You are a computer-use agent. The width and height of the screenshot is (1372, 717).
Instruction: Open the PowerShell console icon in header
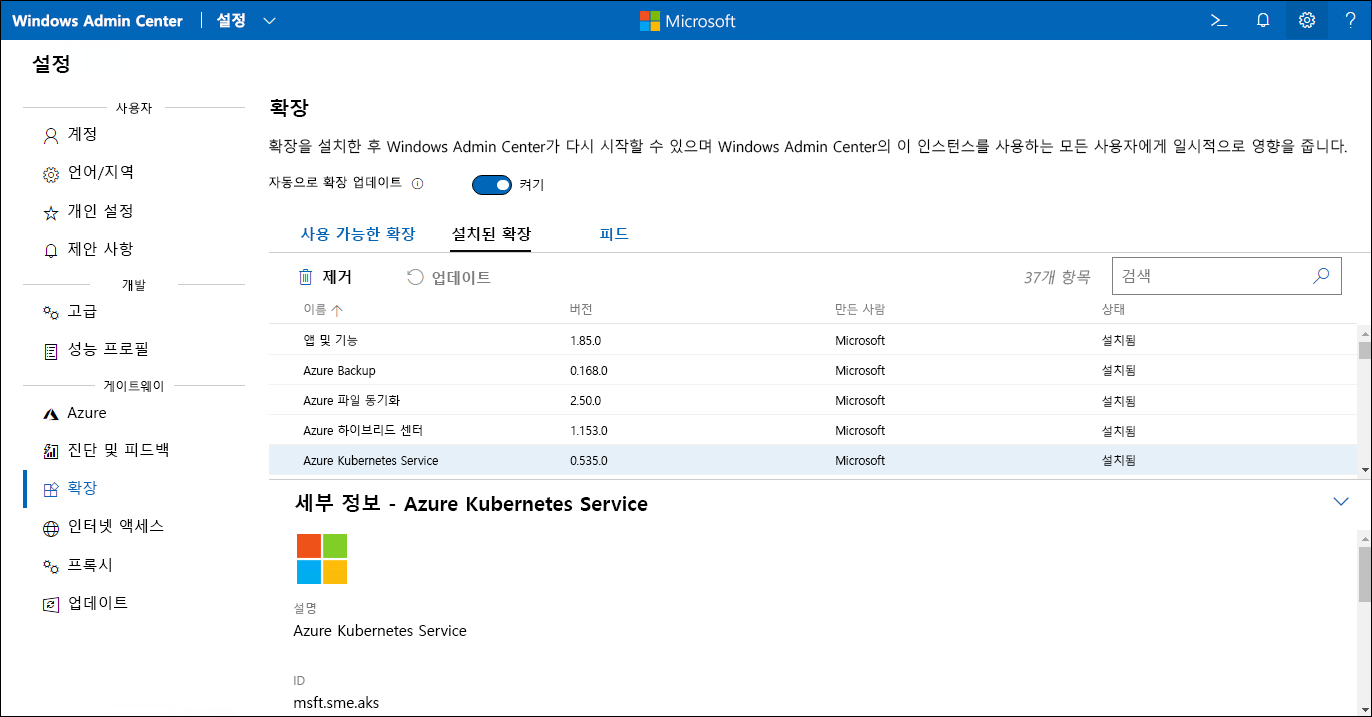[x=1219, y=20]
